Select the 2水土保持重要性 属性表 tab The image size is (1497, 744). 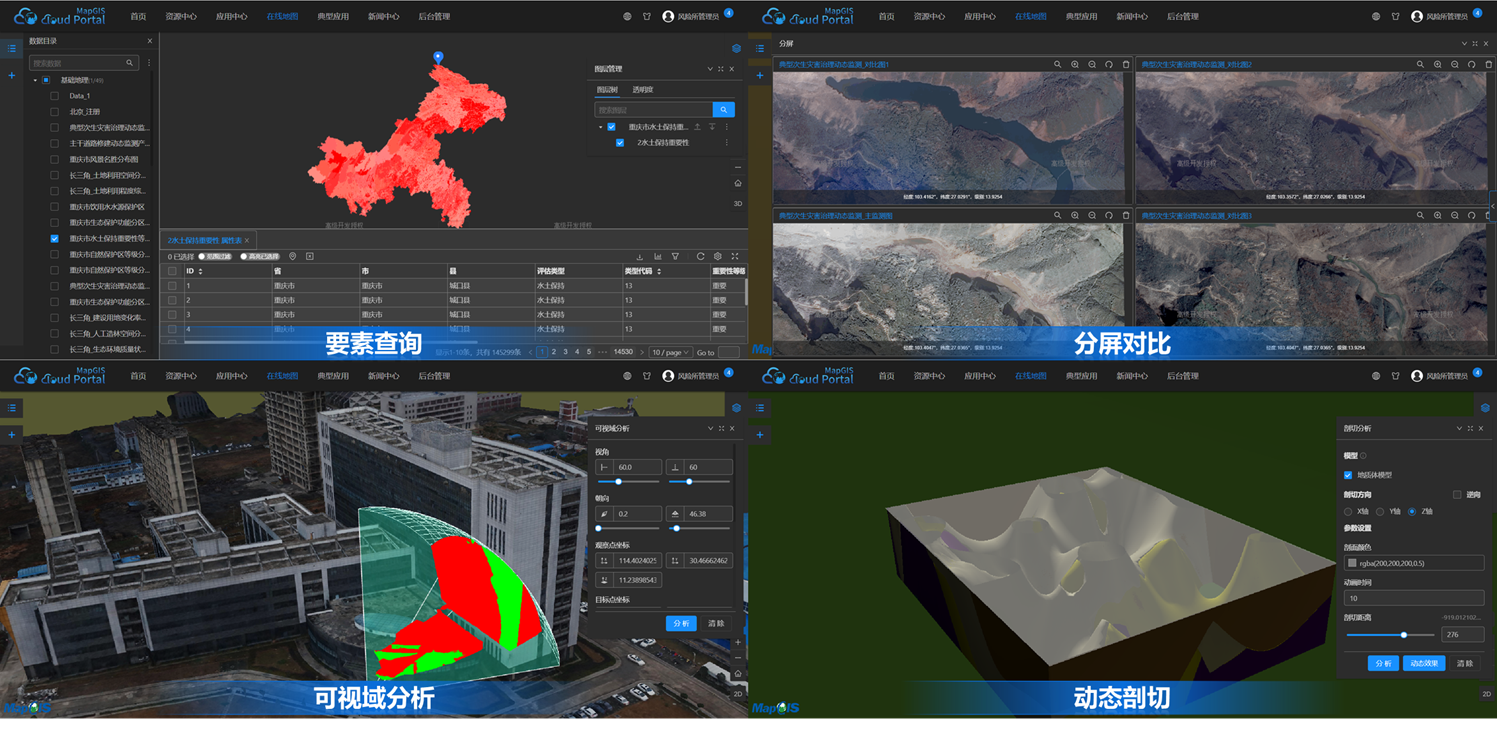pos(205,241)
